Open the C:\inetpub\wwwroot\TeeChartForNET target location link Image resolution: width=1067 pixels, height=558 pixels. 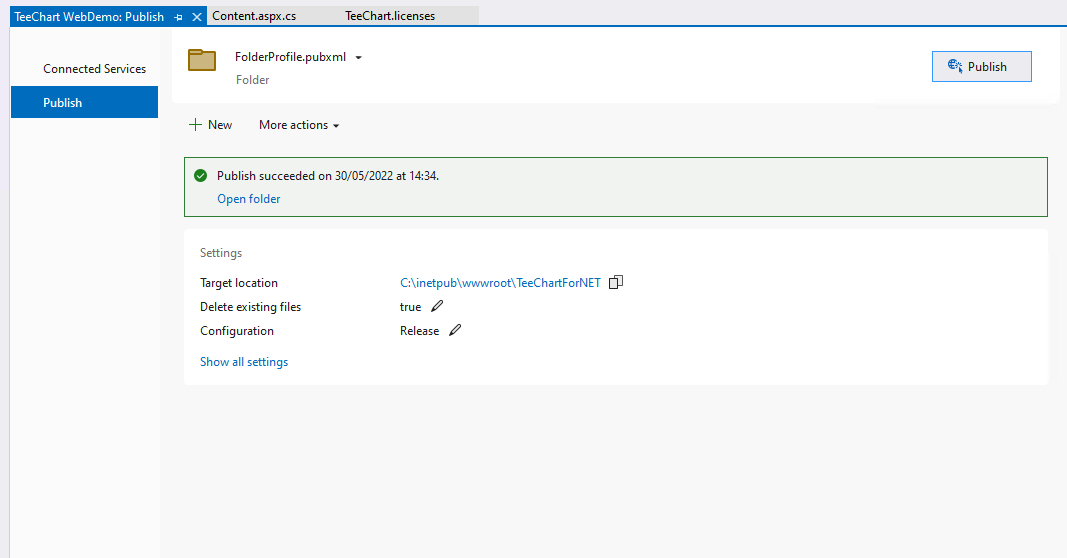click(500, 282)
